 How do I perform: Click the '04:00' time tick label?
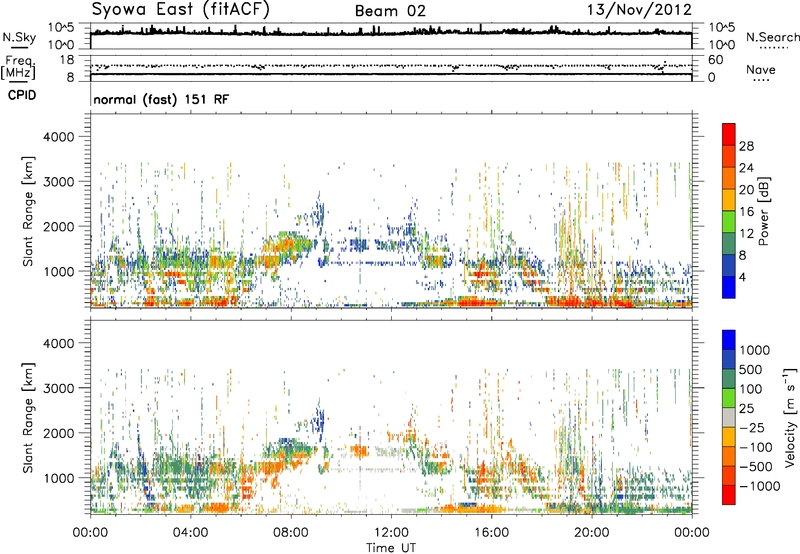(x=190, y=533)
